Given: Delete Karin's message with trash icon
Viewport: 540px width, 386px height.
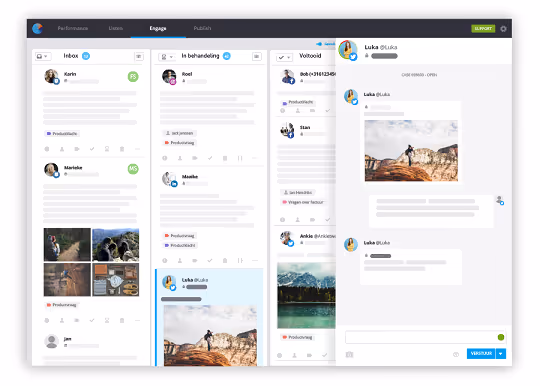Looking at the screenshot, I should [x=122, y=149].
